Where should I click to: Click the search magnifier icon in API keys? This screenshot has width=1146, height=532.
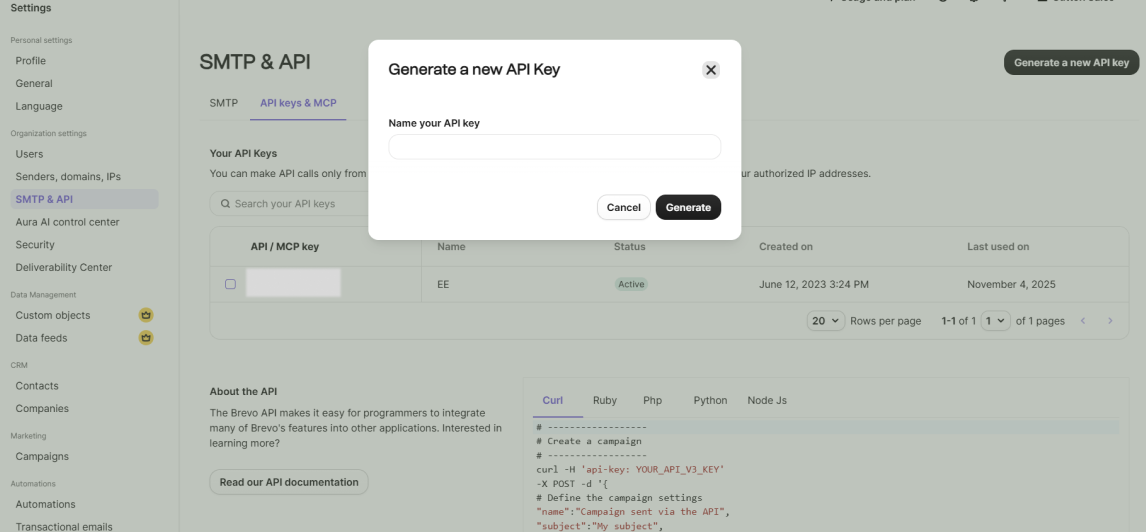point(225,204)
